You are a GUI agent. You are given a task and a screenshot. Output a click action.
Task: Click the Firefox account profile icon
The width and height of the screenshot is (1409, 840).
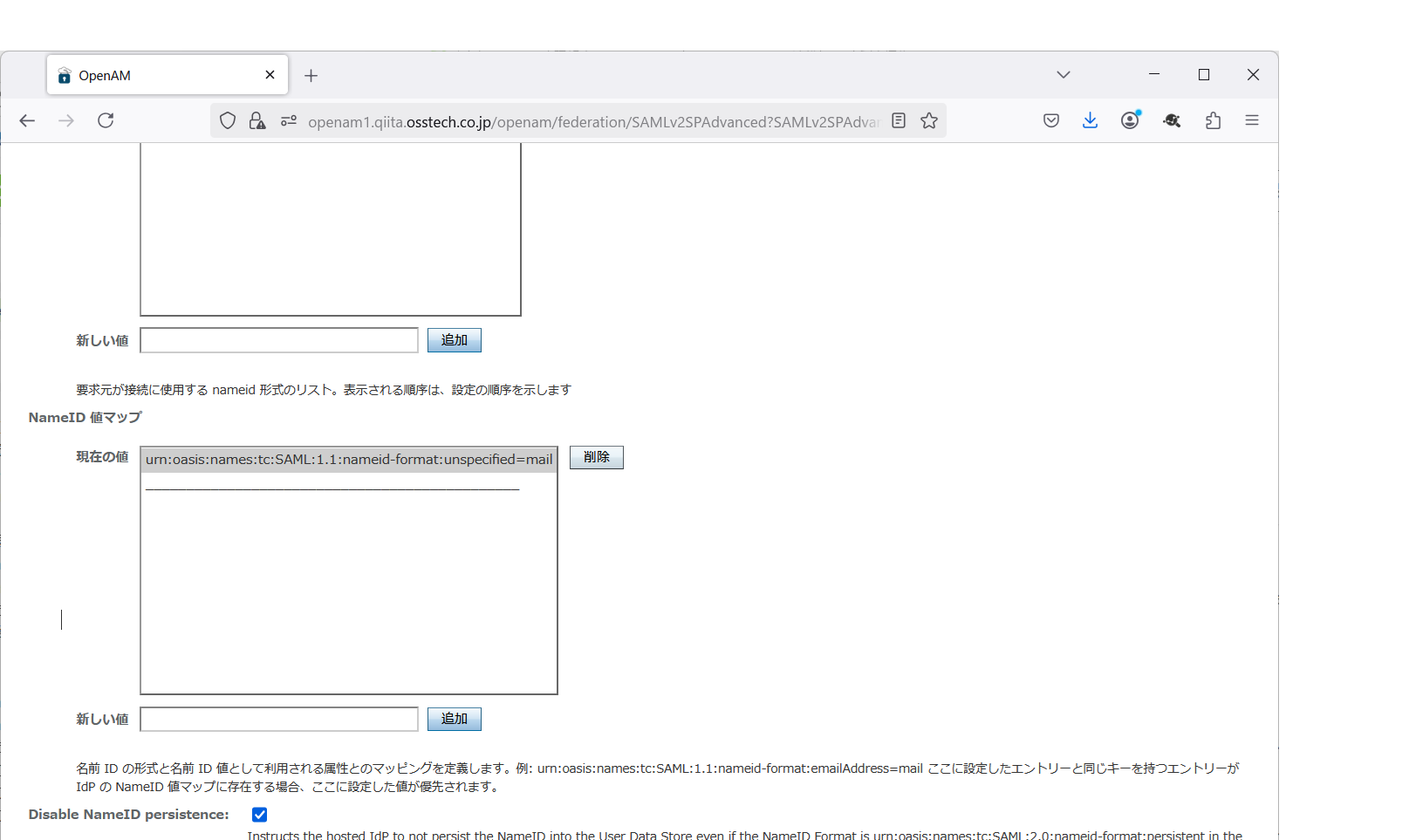pos(1130,120)
